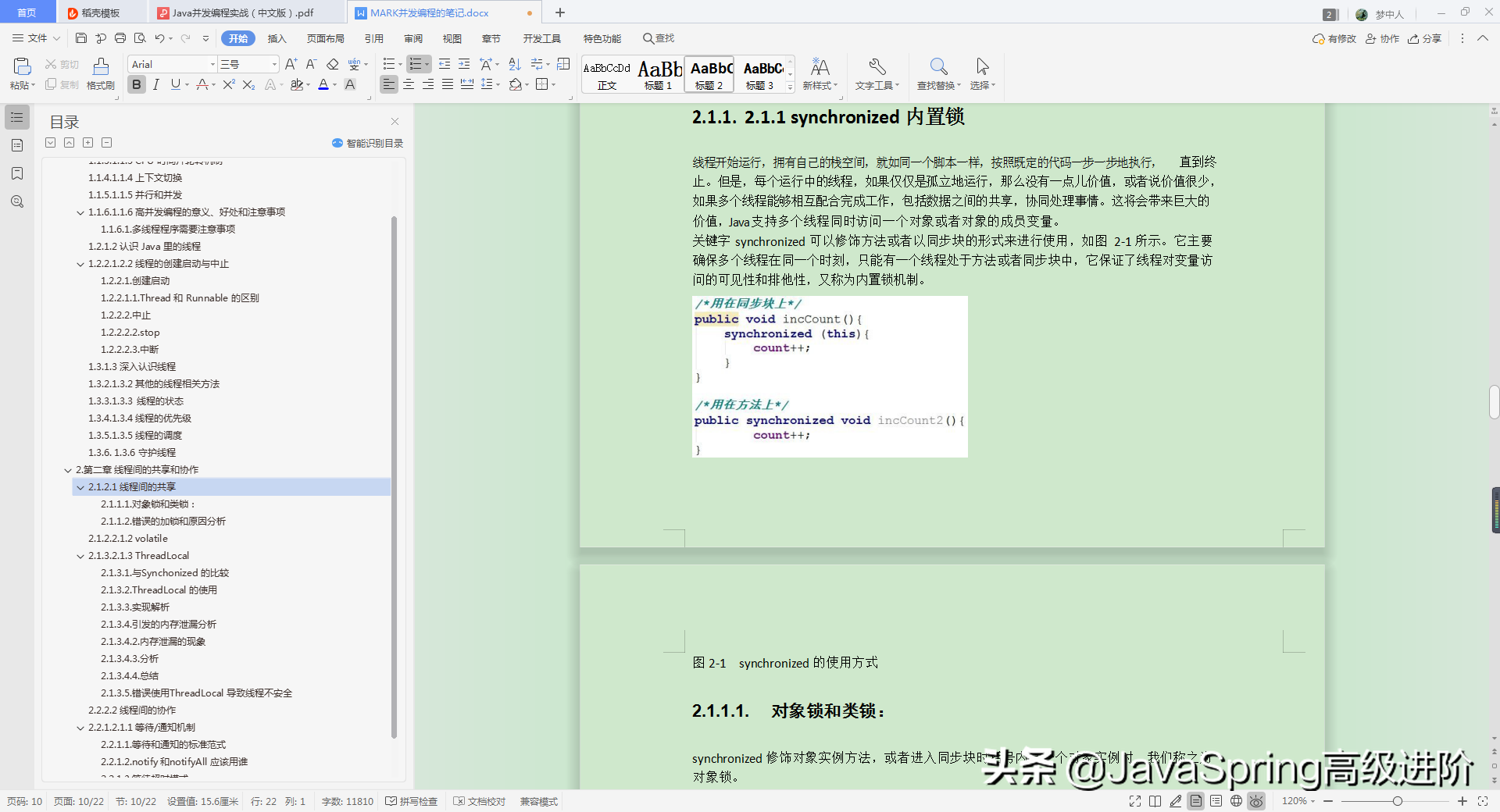Open font color dropdown arrow
1500x812 pixels.
[334, 85]
